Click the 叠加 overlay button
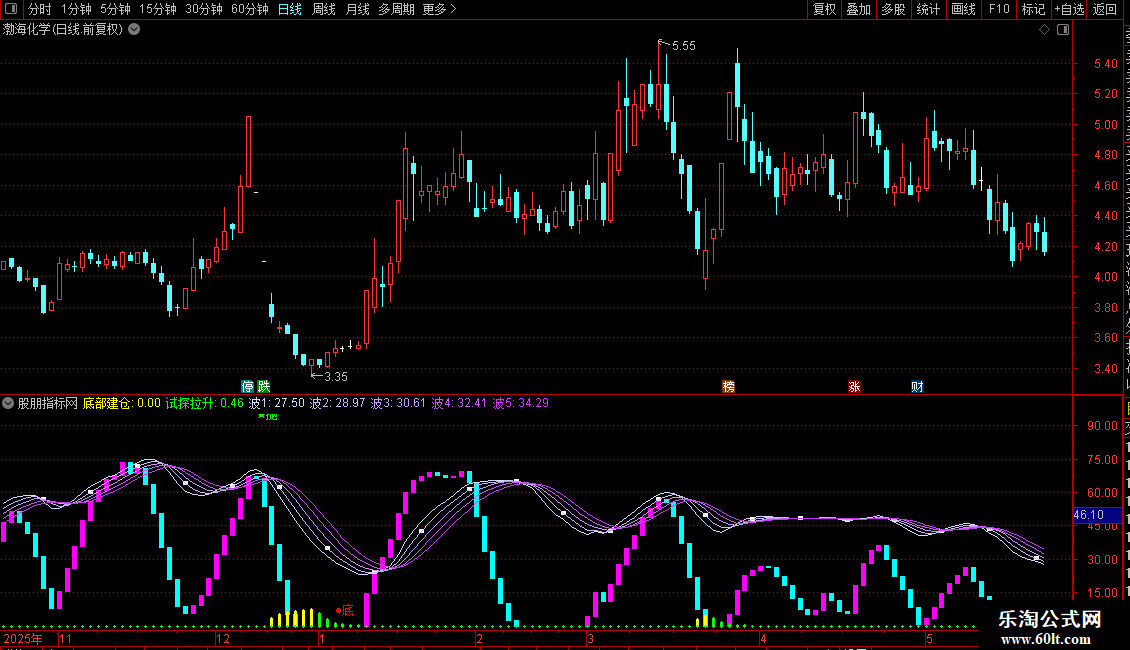Image resolution: width=1130 pixels, height=650 pixels. point(858,9)
